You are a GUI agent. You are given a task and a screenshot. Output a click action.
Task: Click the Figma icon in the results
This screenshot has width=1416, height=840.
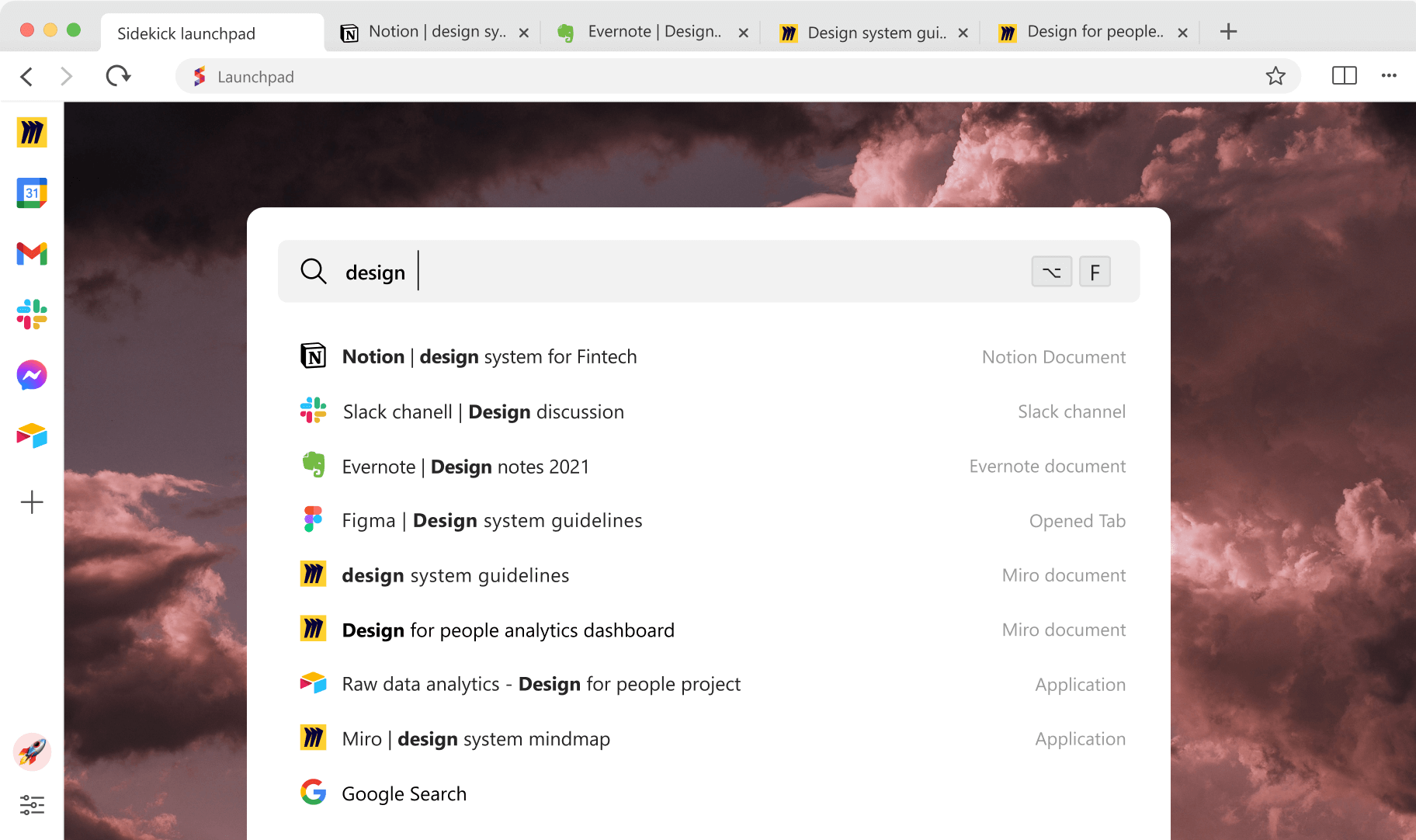(313, 519)
